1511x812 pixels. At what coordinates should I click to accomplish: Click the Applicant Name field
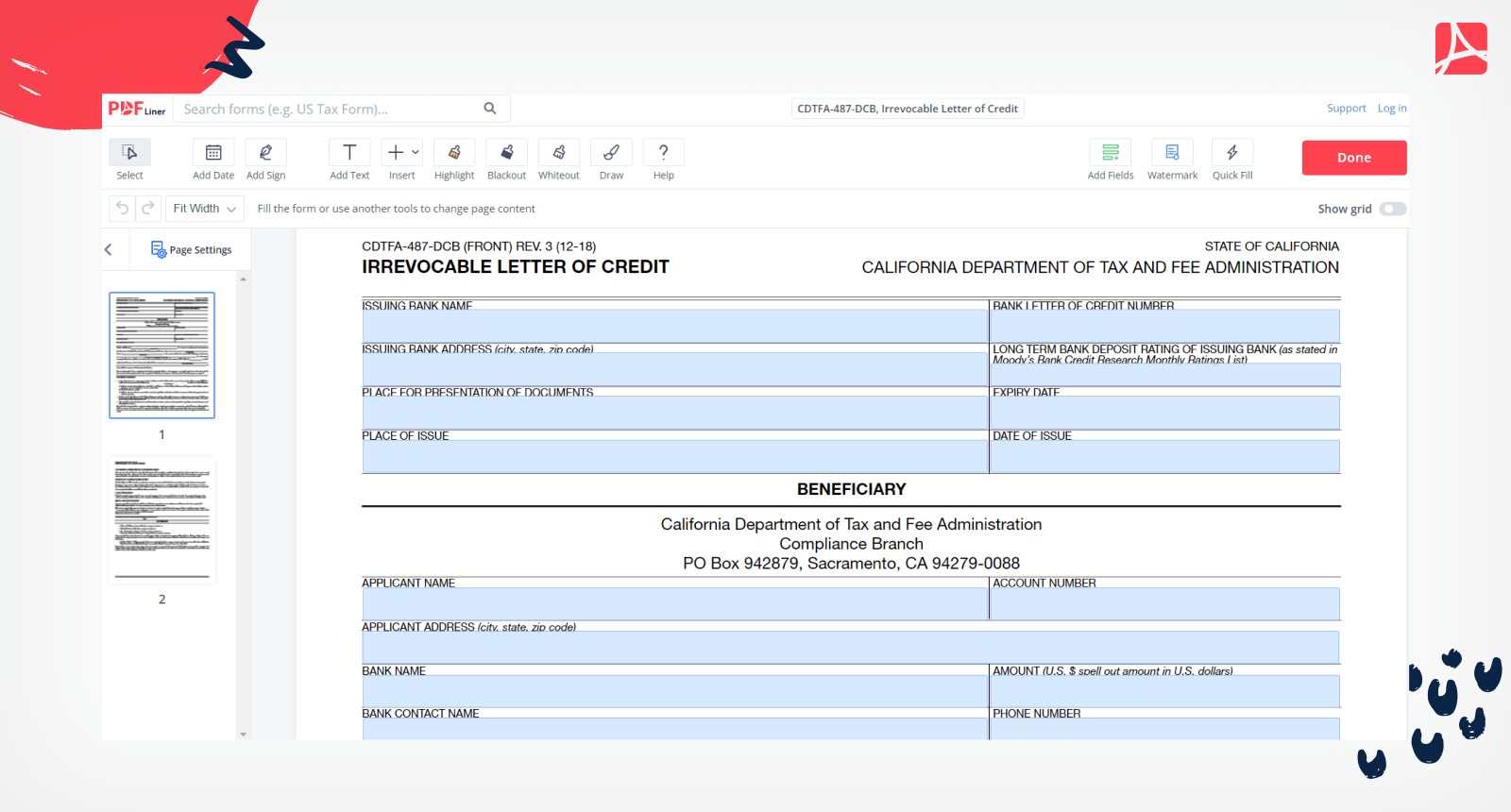674,604
